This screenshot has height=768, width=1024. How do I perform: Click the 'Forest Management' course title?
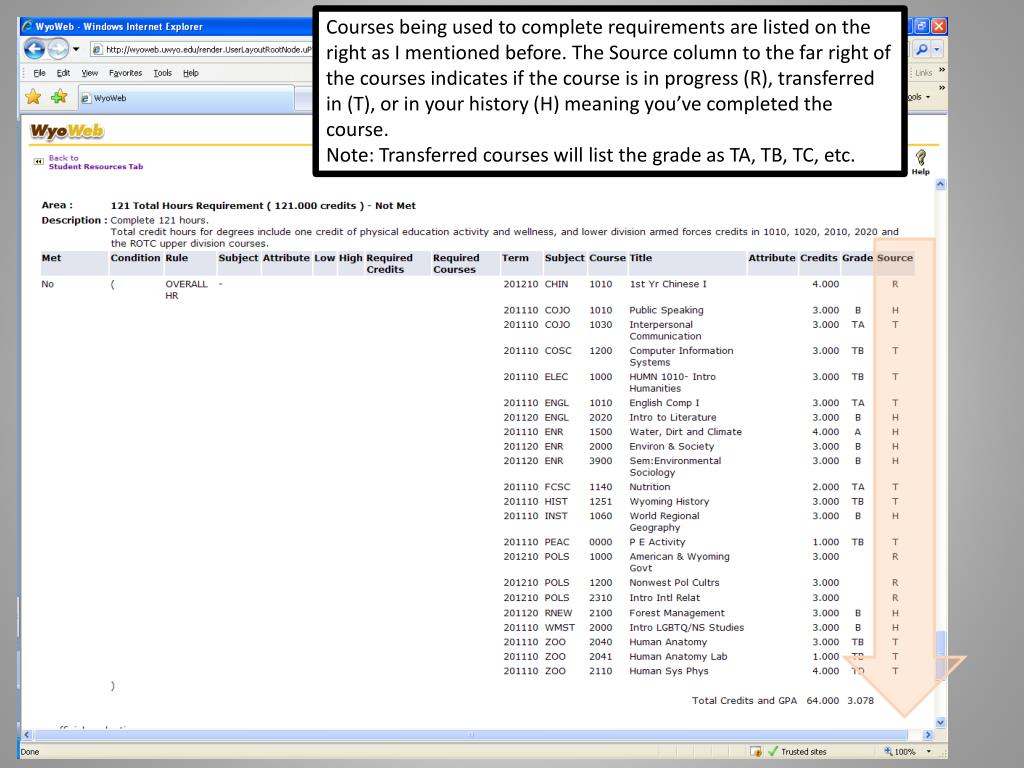click(677, 613)
